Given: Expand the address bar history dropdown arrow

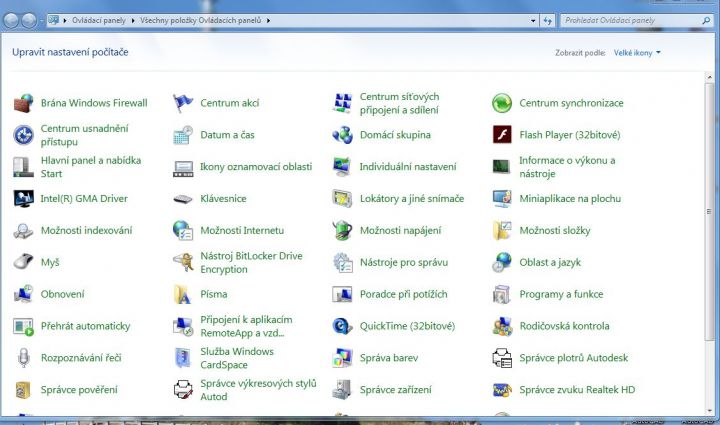Looking at the screenshot, I should coord(533,21).
